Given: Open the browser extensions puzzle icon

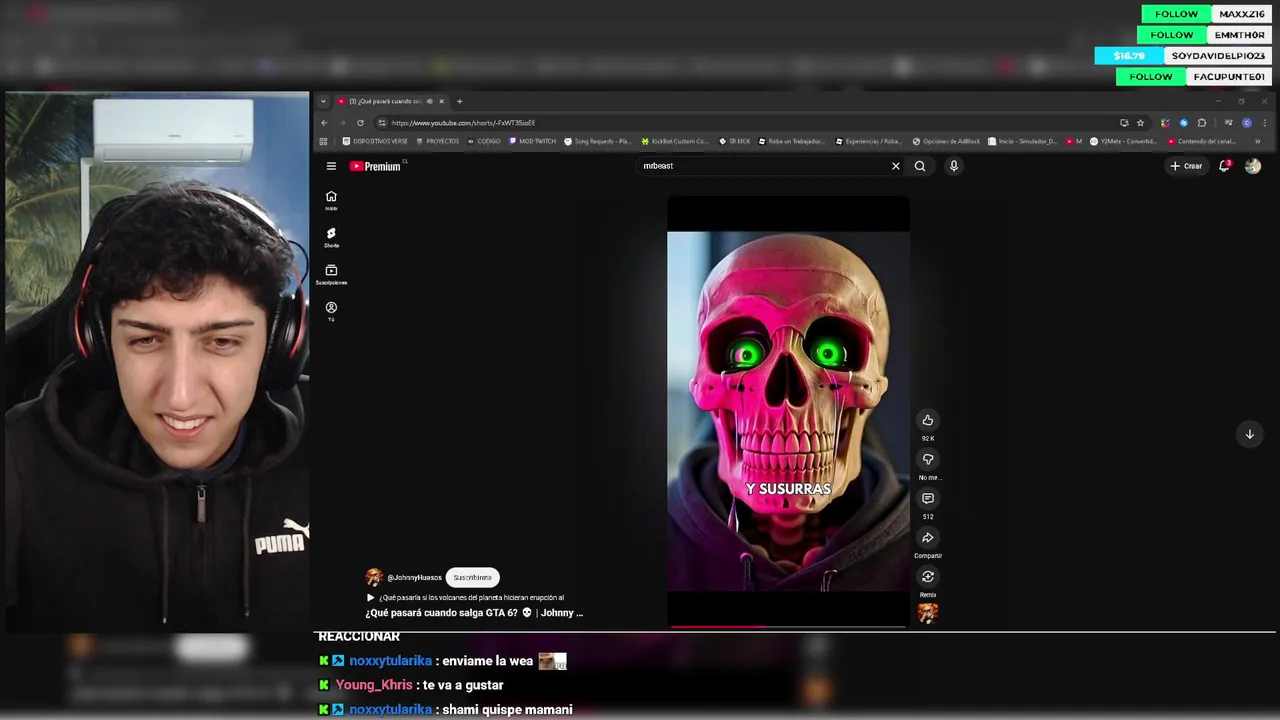Looking at the screenshot, I should point(1202,123).
